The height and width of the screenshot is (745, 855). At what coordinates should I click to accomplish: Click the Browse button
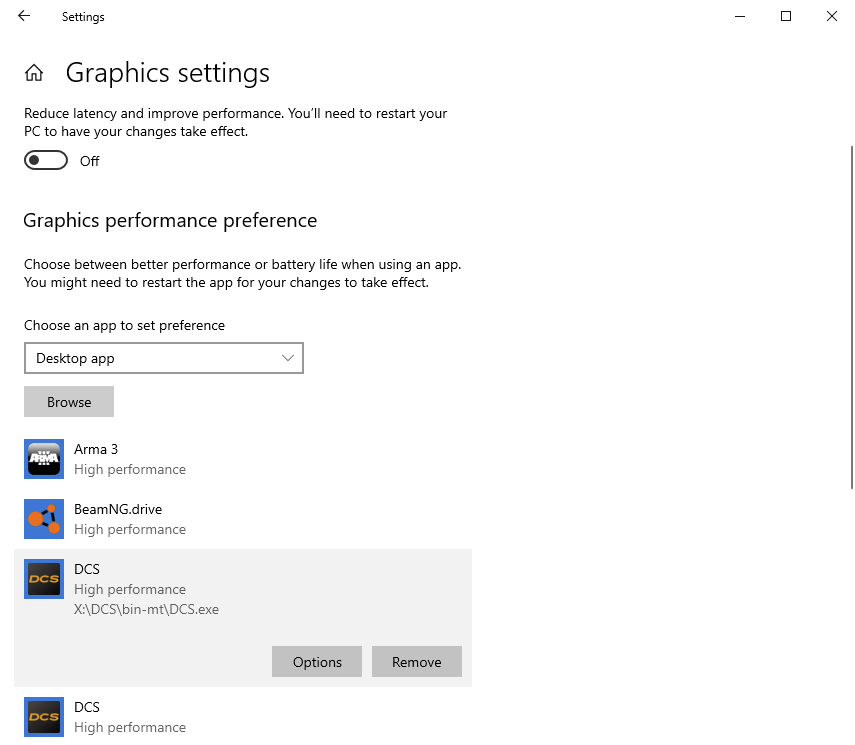(69, 402)
